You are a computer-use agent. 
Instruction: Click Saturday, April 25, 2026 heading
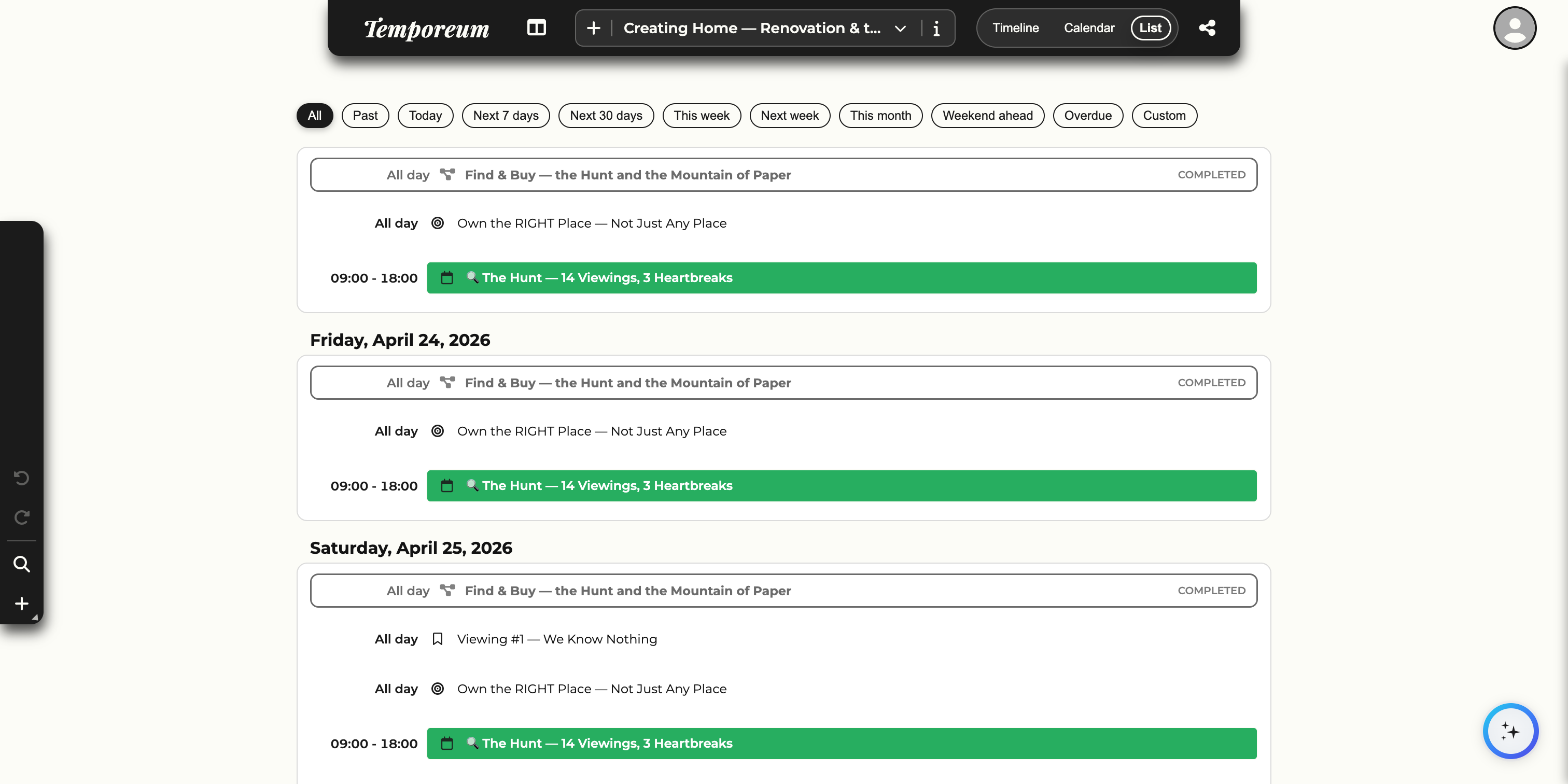(x=411, y=548)
